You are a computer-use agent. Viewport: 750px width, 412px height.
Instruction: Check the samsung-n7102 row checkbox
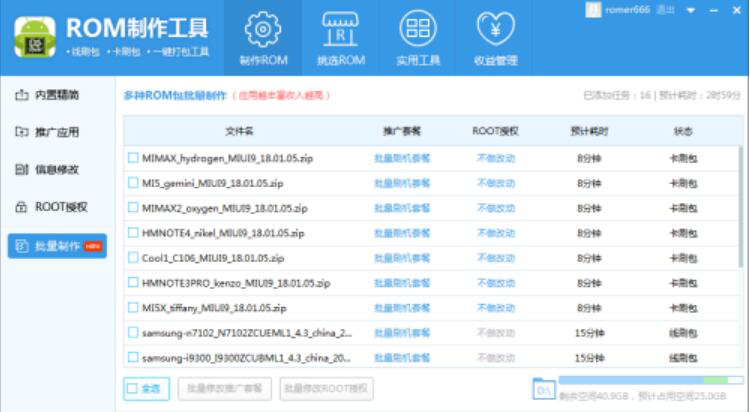pyautogui.click(x=133, y=332)
